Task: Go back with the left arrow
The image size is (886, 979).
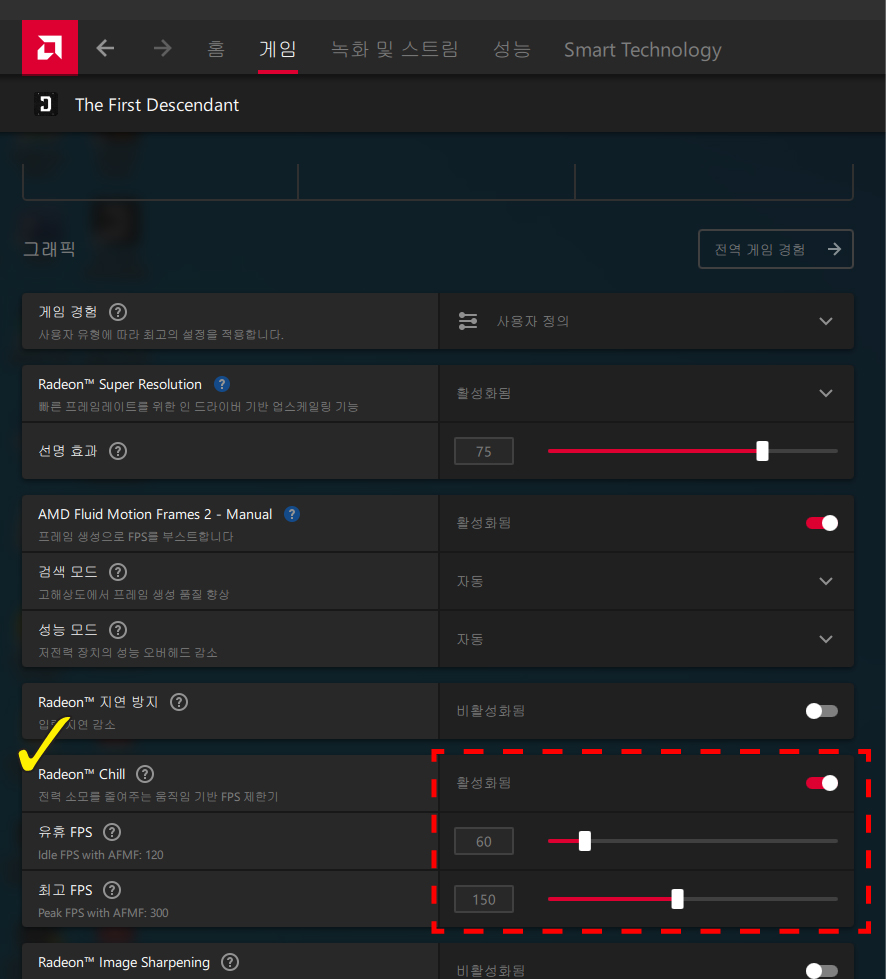Action: click(105, 48)
